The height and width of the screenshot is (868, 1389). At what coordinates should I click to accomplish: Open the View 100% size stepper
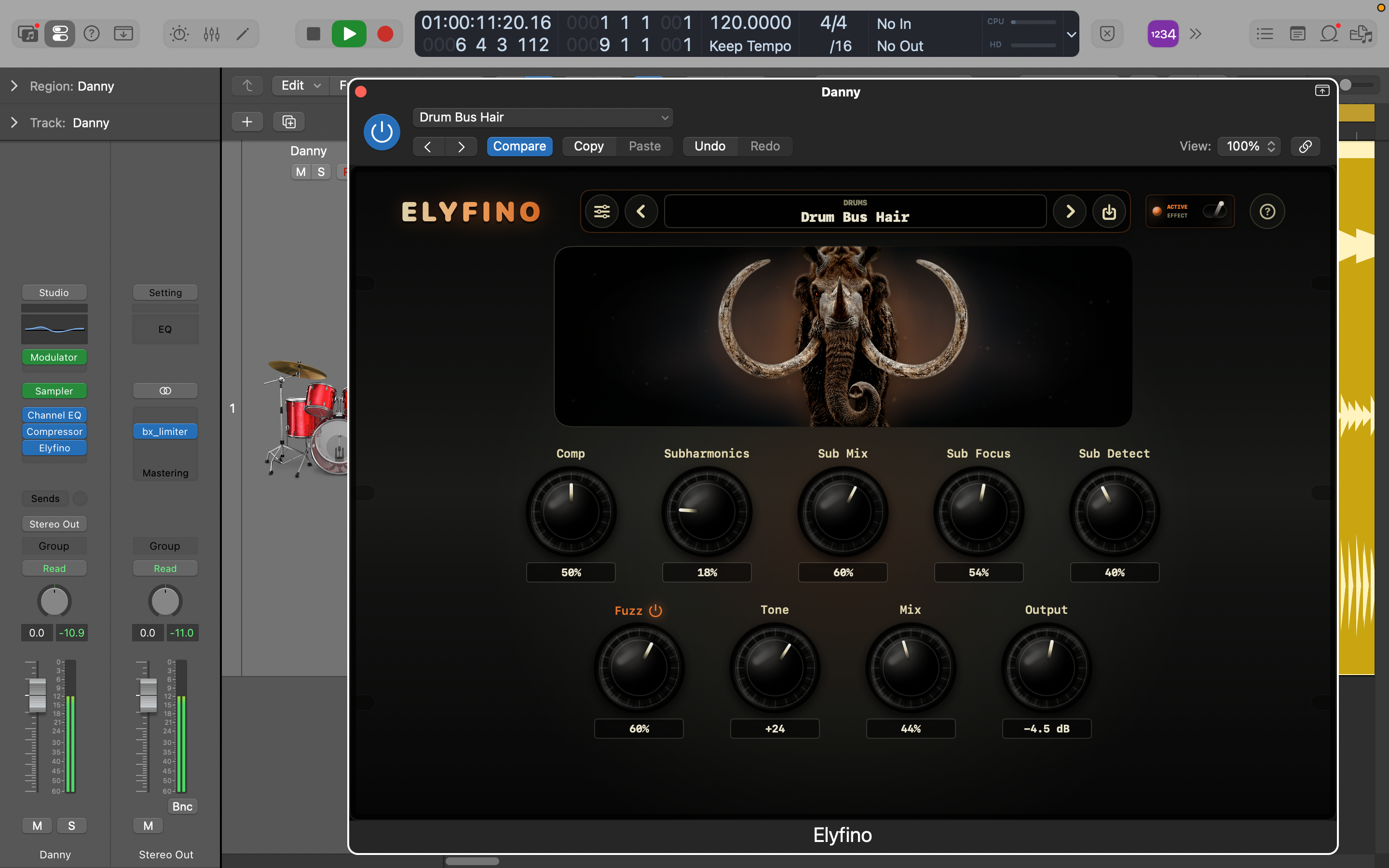point(1250,147)
